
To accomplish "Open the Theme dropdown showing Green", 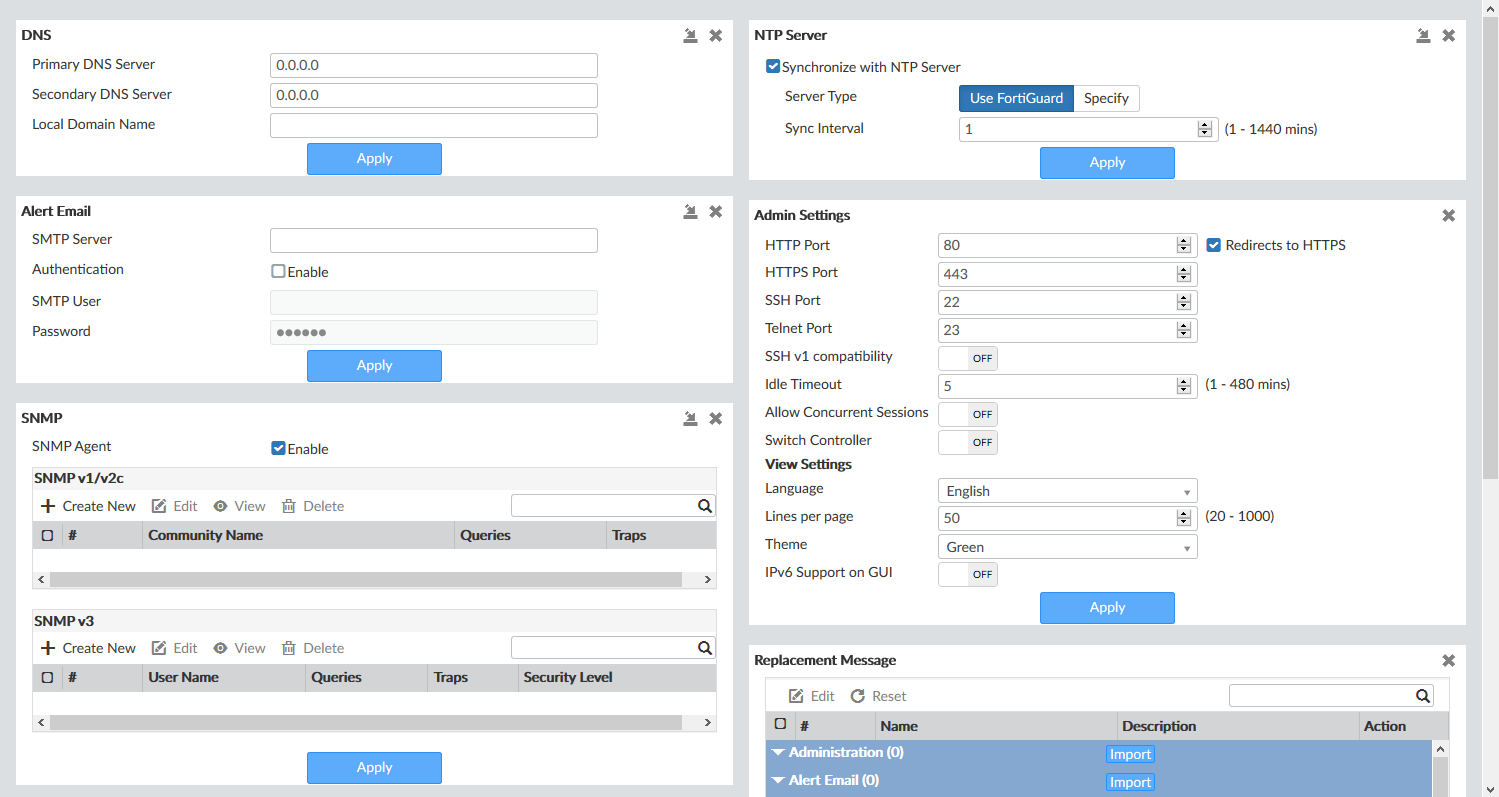I will pos(1067,547).
